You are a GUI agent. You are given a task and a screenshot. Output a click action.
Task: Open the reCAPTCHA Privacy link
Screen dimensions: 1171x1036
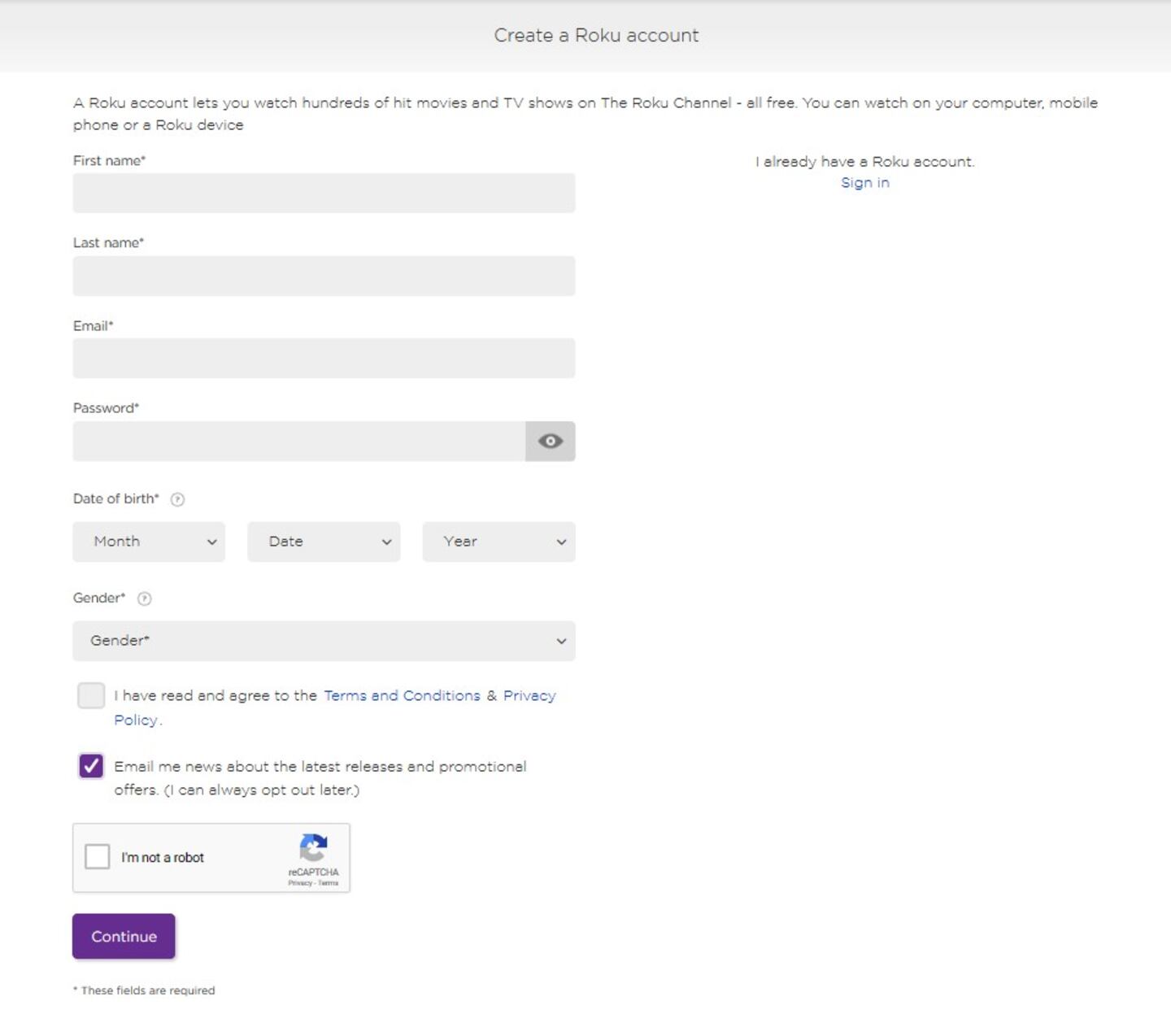coord(299,883)
